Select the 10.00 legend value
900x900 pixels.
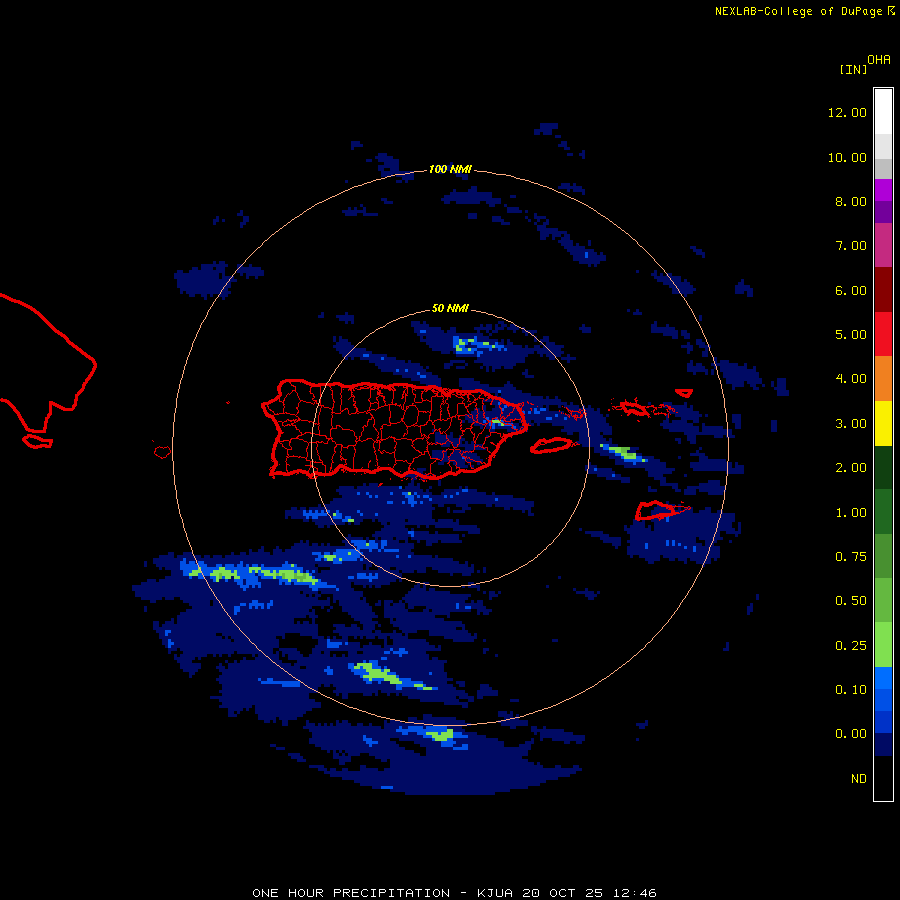click(847, 157)
